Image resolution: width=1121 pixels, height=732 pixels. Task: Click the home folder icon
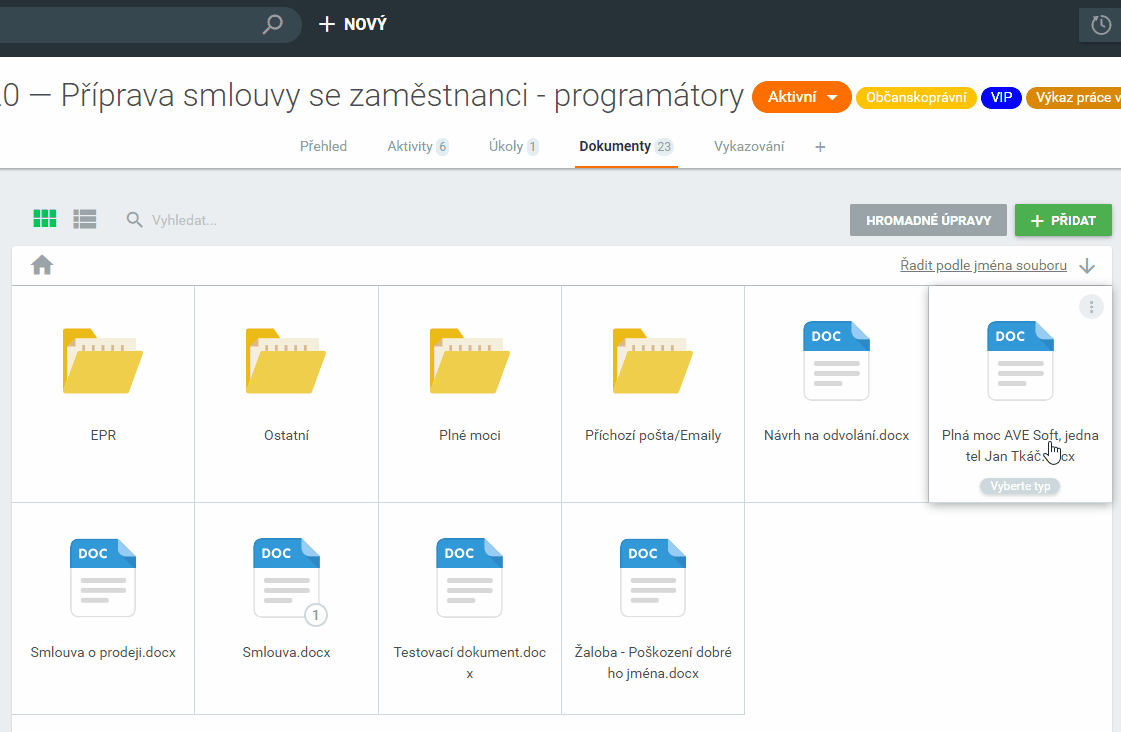pyautogui.click(x=42, y=265)
